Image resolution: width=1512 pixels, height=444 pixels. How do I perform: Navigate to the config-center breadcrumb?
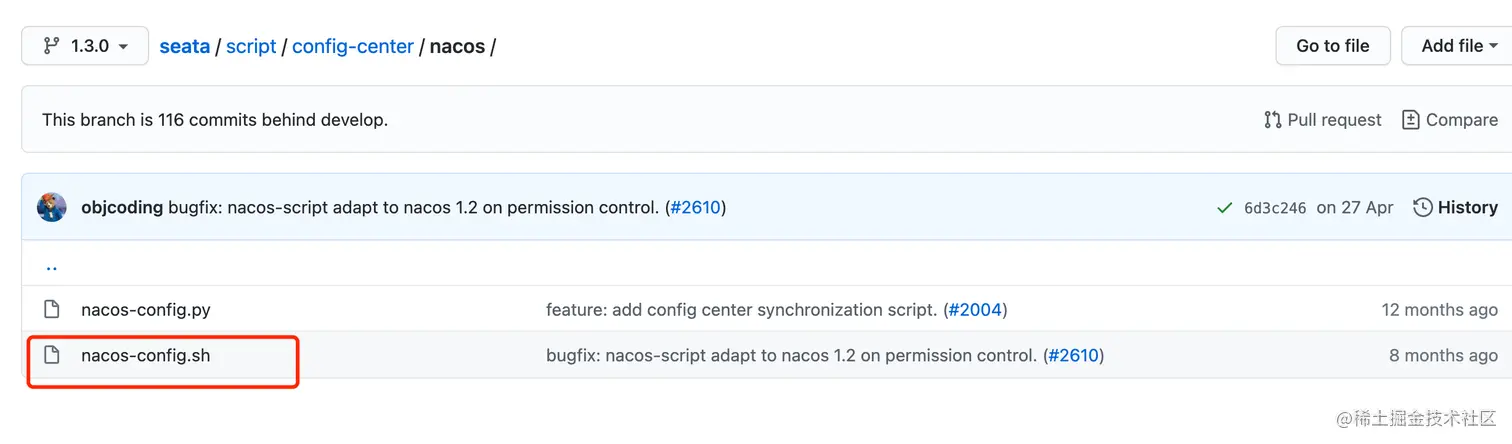click(353, 46)
